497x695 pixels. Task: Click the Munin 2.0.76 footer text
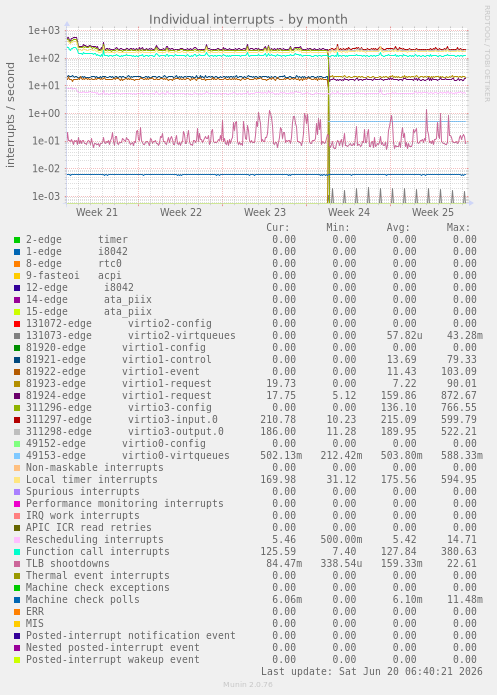[248, 684]
